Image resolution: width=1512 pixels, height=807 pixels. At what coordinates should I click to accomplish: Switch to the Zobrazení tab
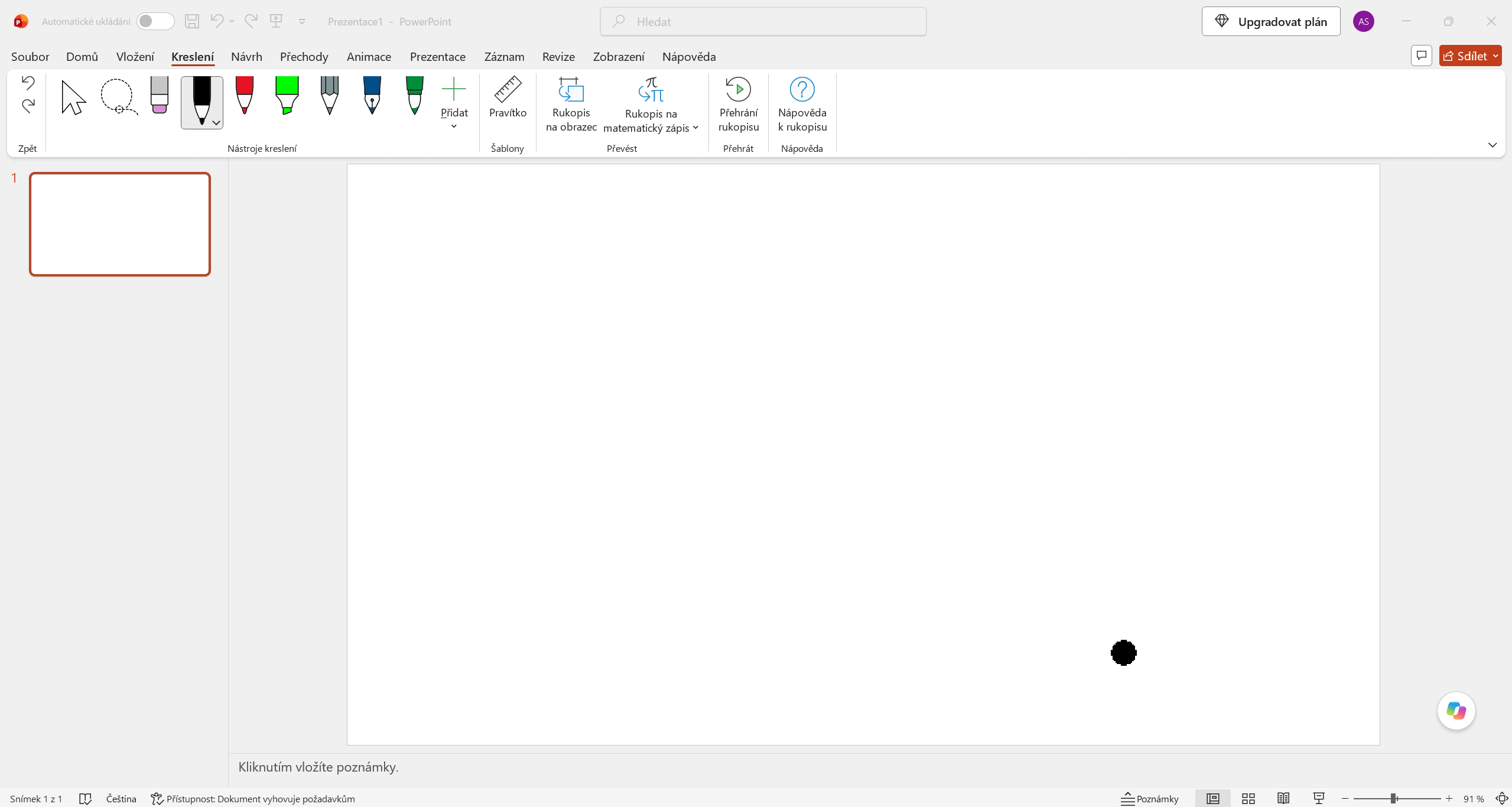619,57
